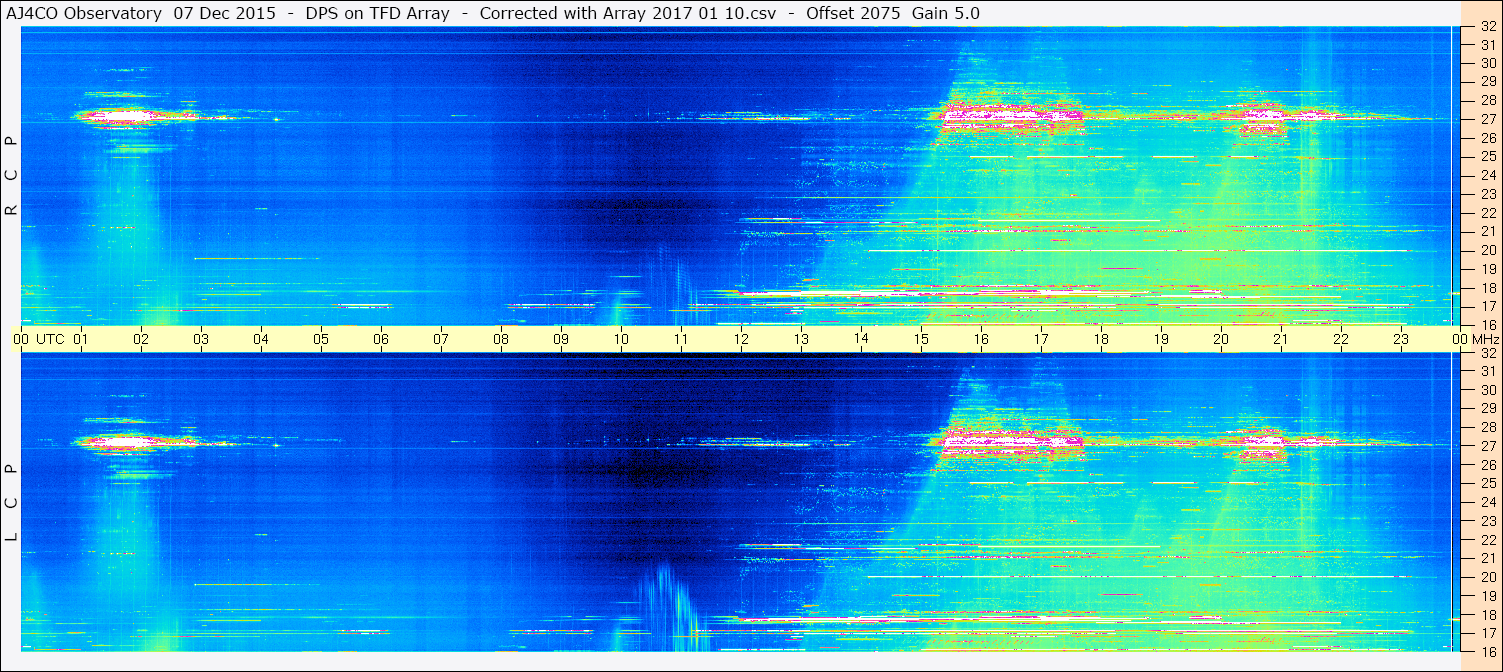Click the 10 UTC hour marker

point(621,339)
